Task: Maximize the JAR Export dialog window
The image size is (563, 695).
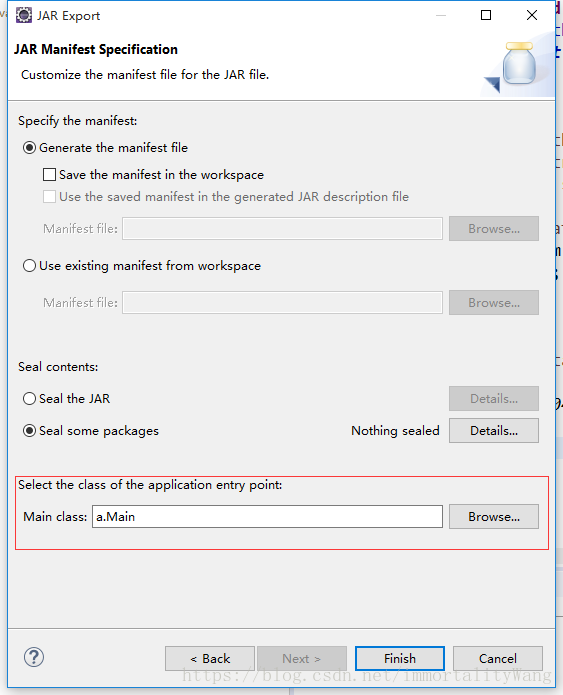Action: click(486, 15)
